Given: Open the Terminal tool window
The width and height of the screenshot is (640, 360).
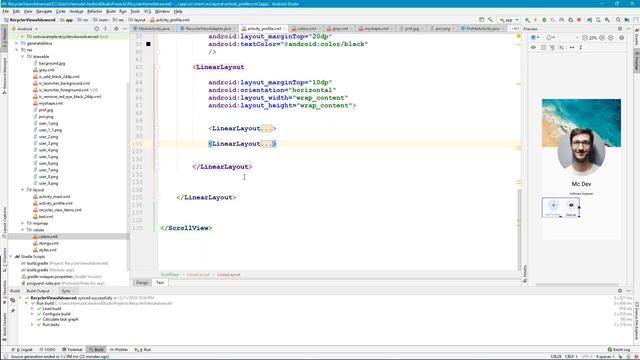Looking at the screenshot, I should coord(72,349).
